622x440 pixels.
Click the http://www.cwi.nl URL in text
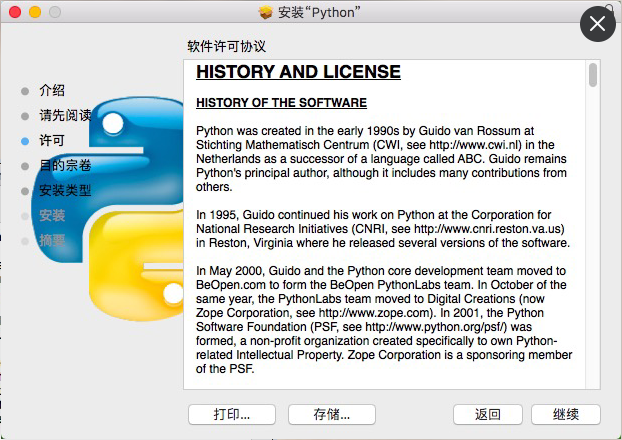click(474, 145)
